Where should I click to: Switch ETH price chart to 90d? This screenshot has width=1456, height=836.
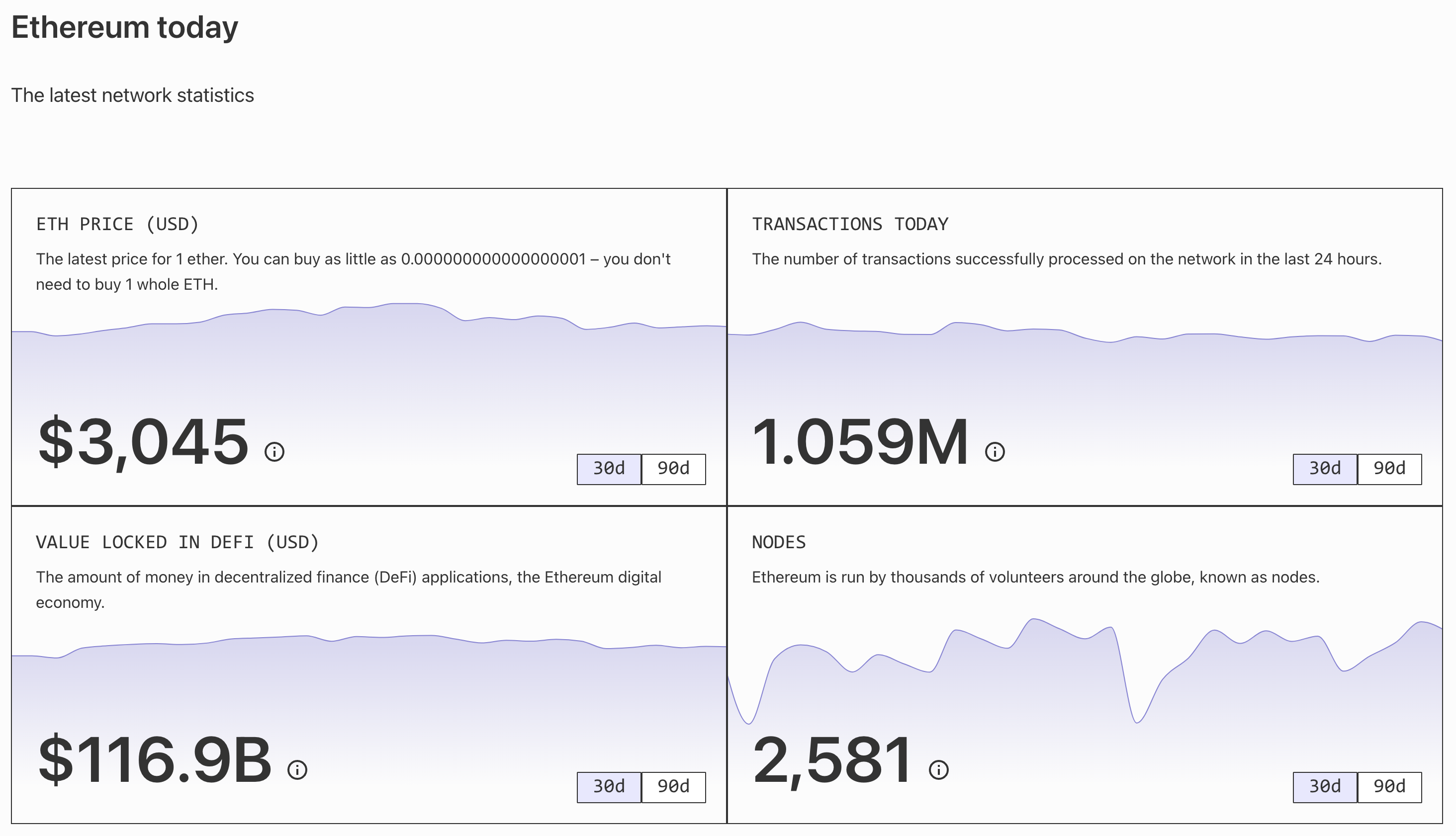tap(673, 469)
